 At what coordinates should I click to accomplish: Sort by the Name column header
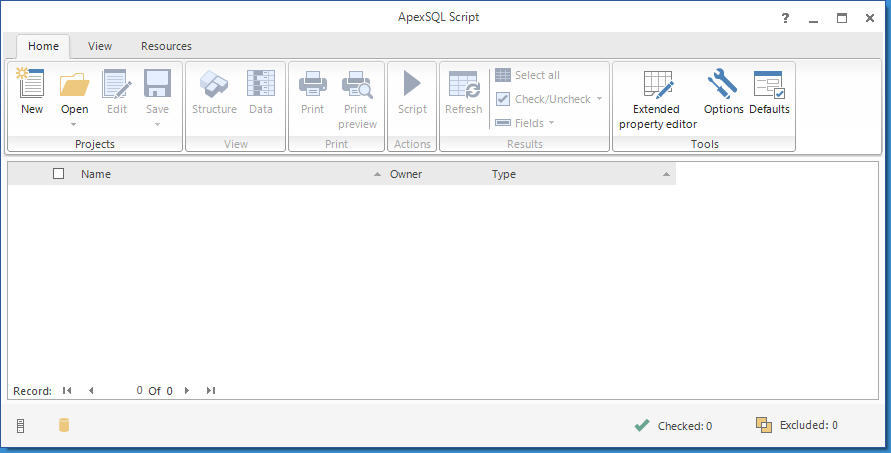(95, 174)
